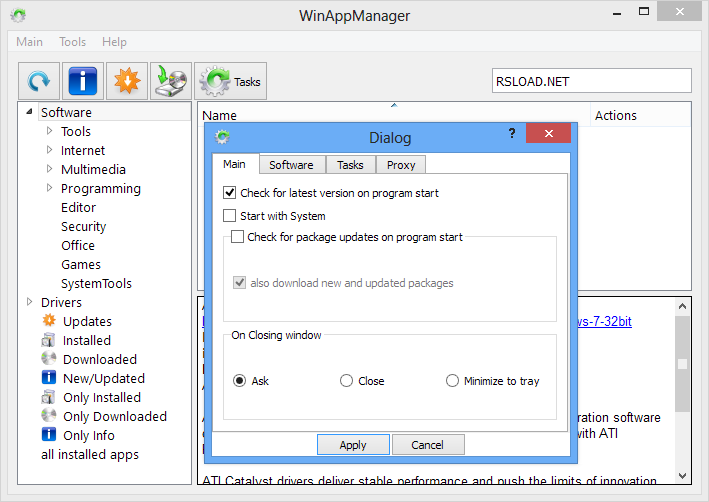709x502 pixels.
Task: Collapse the Software tree node
Action: [29, 112]
